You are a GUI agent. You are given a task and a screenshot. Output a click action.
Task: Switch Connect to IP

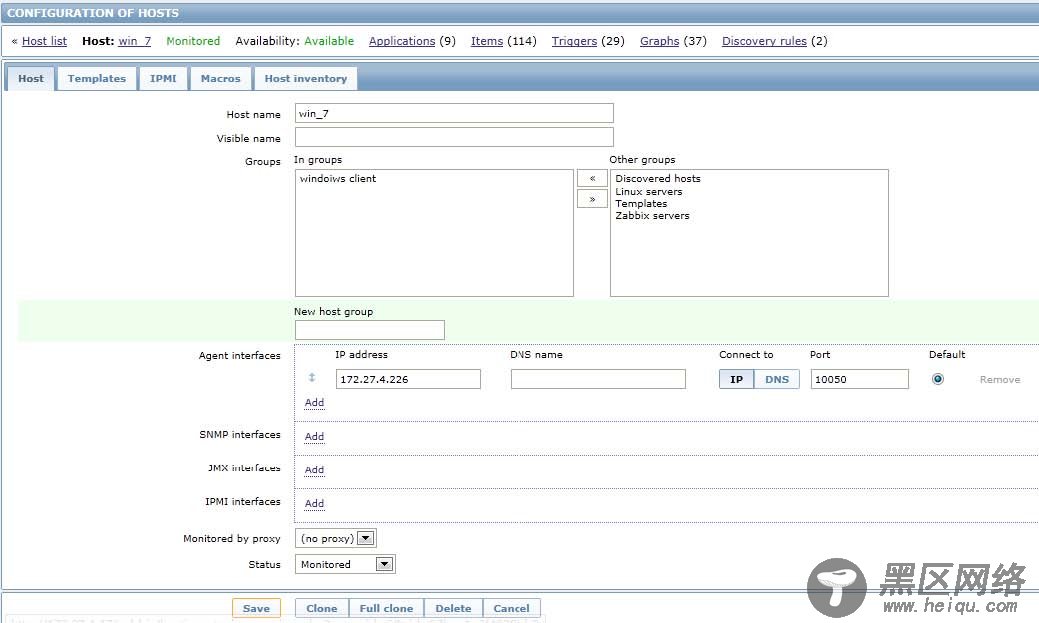pos(736,379)
